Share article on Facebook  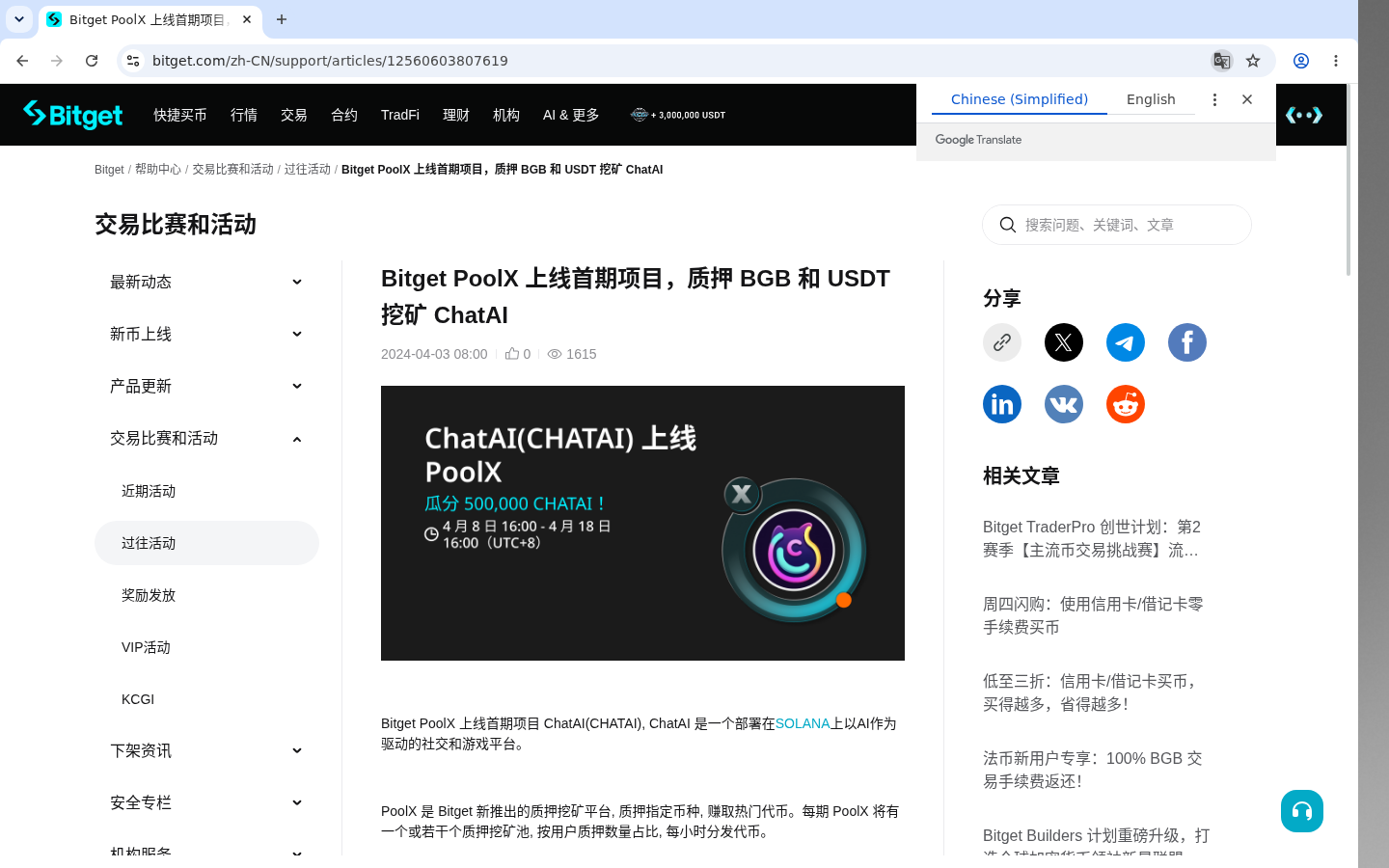(1187, 342)
